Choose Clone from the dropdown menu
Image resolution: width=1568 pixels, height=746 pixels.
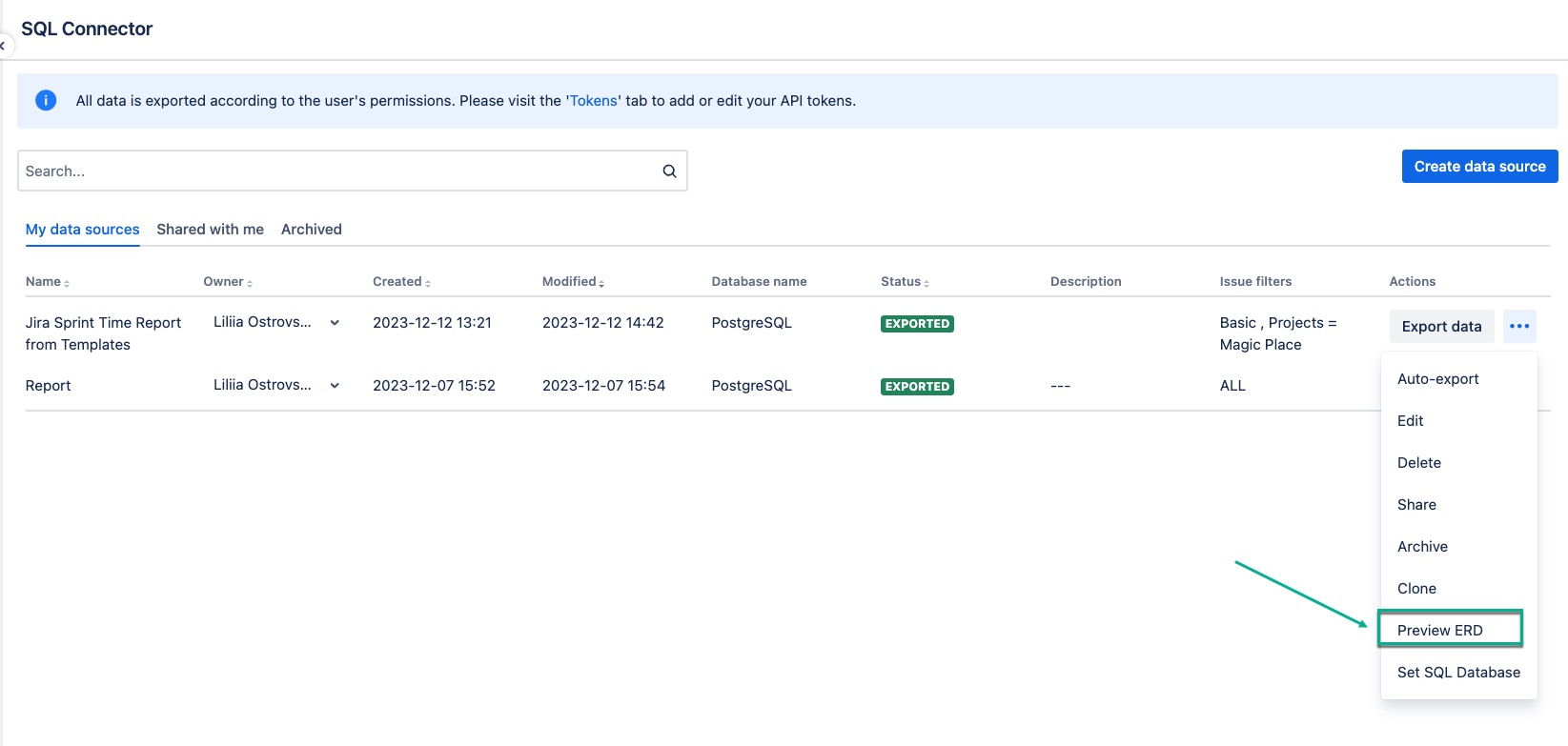pos(1416,589)
